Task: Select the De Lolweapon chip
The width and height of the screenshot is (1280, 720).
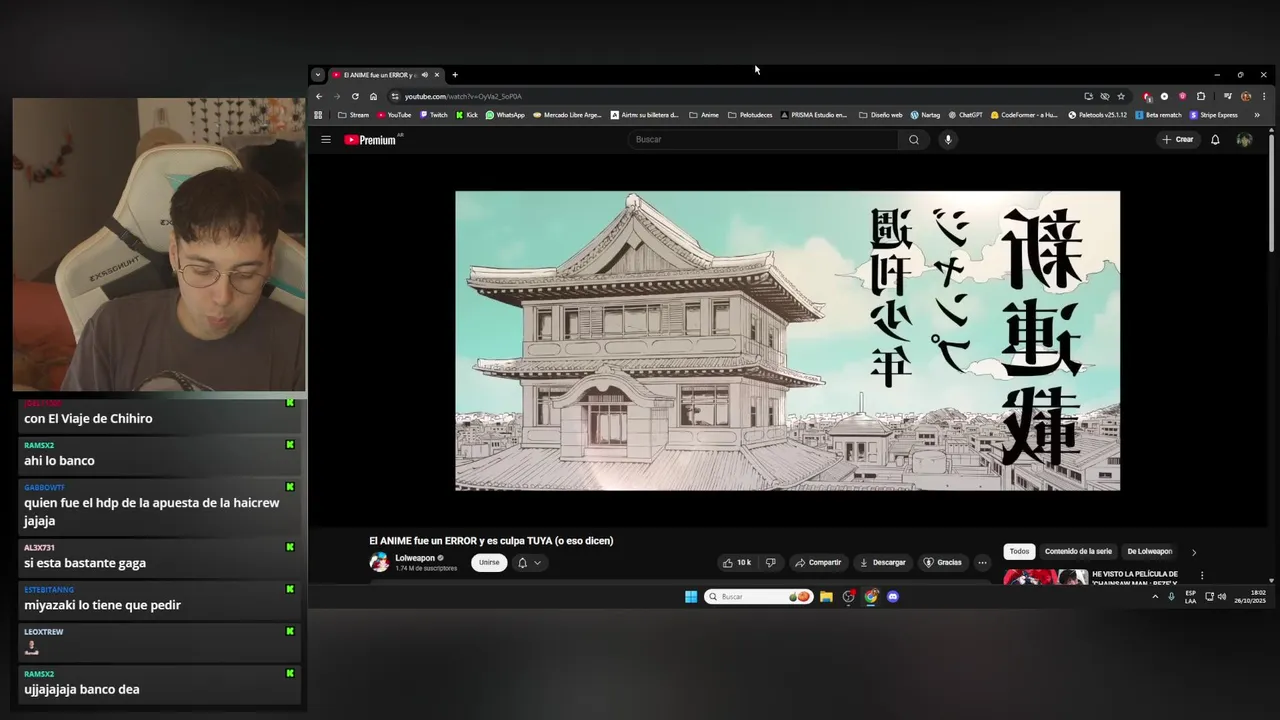Action: point(1149,552)
